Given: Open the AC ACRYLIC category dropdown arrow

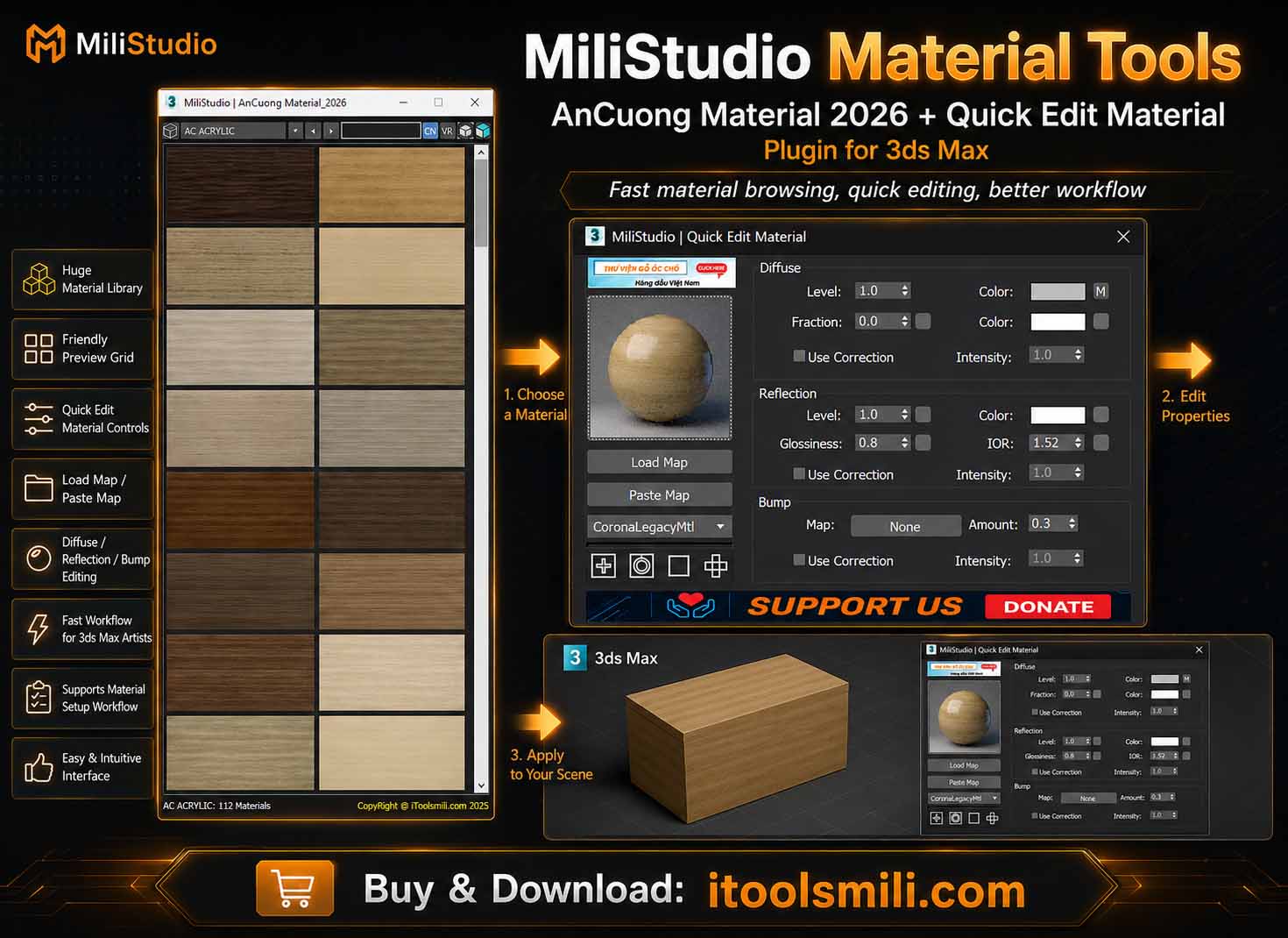Looking at the screenshot, I should pyautogui.click(x=295, y=131).
